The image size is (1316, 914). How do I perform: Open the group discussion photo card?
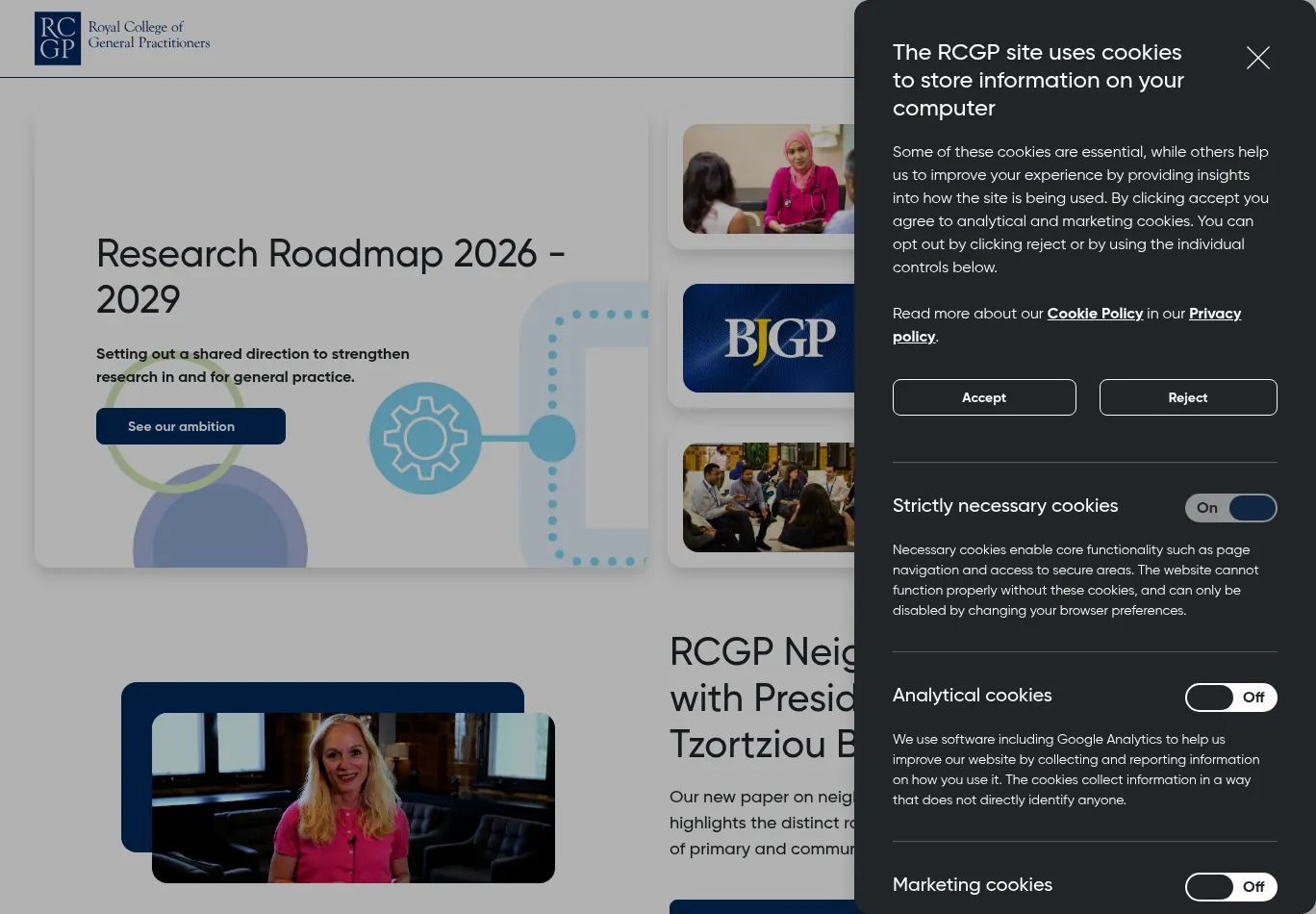(x=769, y=497)
